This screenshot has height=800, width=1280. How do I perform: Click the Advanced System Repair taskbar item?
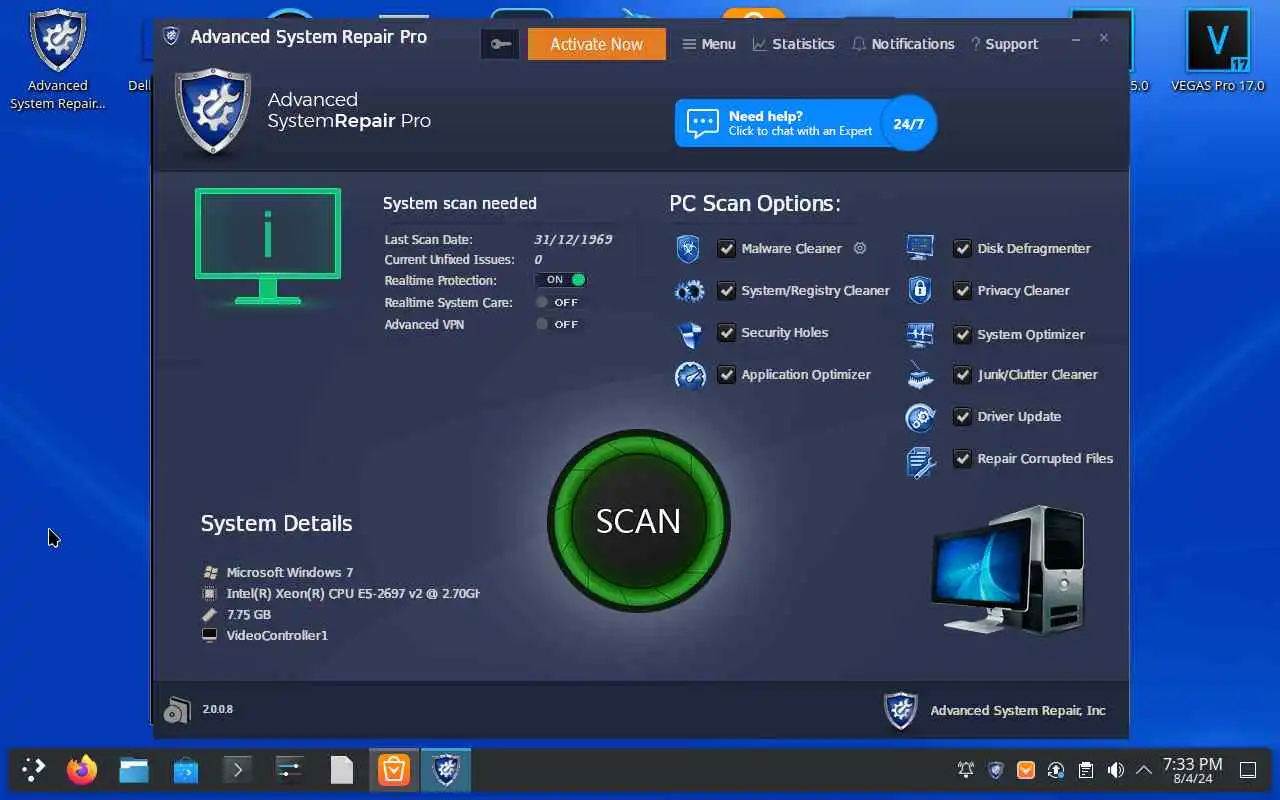click(446, 770)
